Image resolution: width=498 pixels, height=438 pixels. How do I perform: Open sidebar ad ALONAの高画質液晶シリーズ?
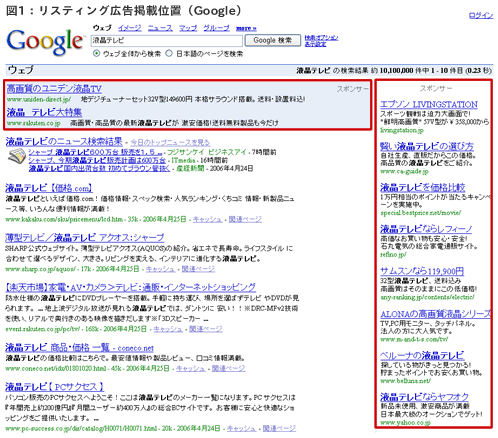(x=435, y=314)
